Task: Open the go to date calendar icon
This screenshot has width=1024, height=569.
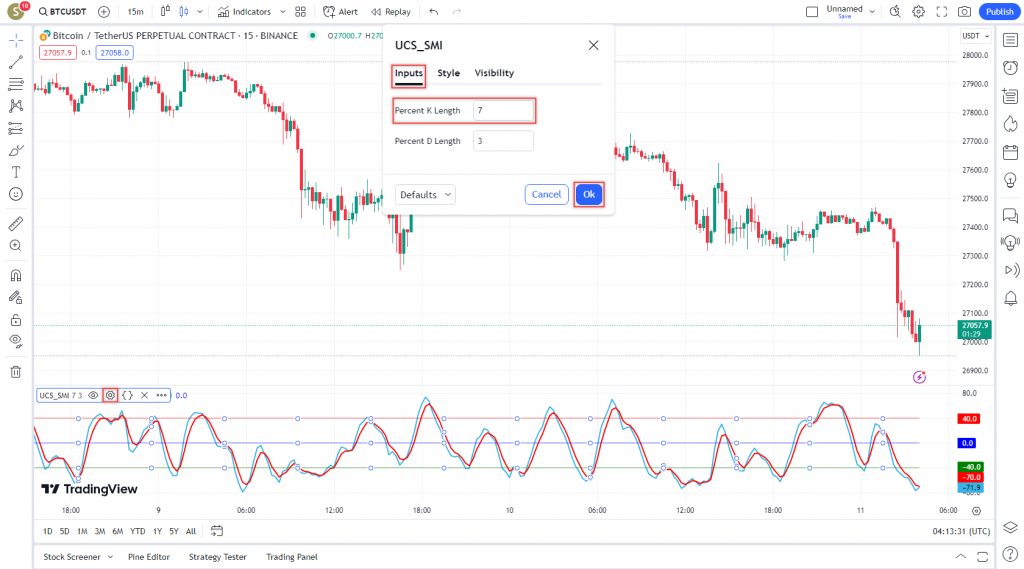Action: (217, 531)
